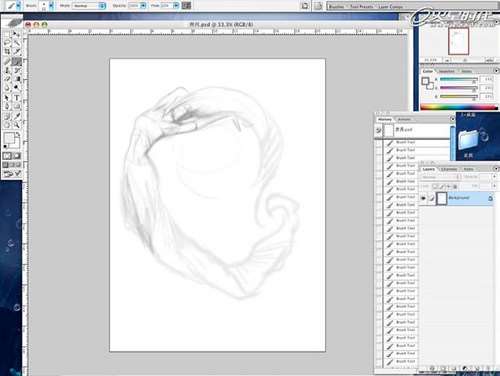500x376 pixels.
Task: Click the foreground color swatch in toolbox
Action: (x=9, y=138)
